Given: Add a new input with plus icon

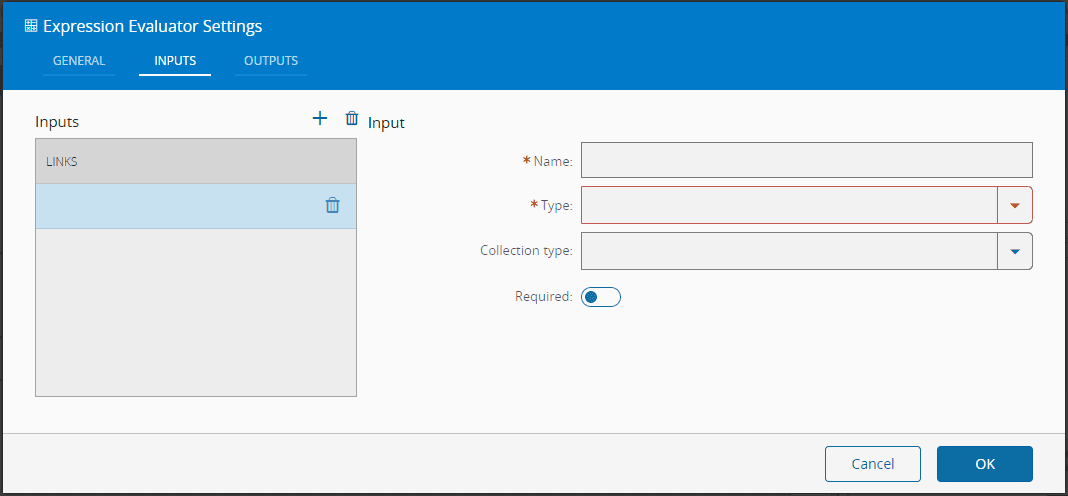Looking at the screenshot, I should point(320,118).
